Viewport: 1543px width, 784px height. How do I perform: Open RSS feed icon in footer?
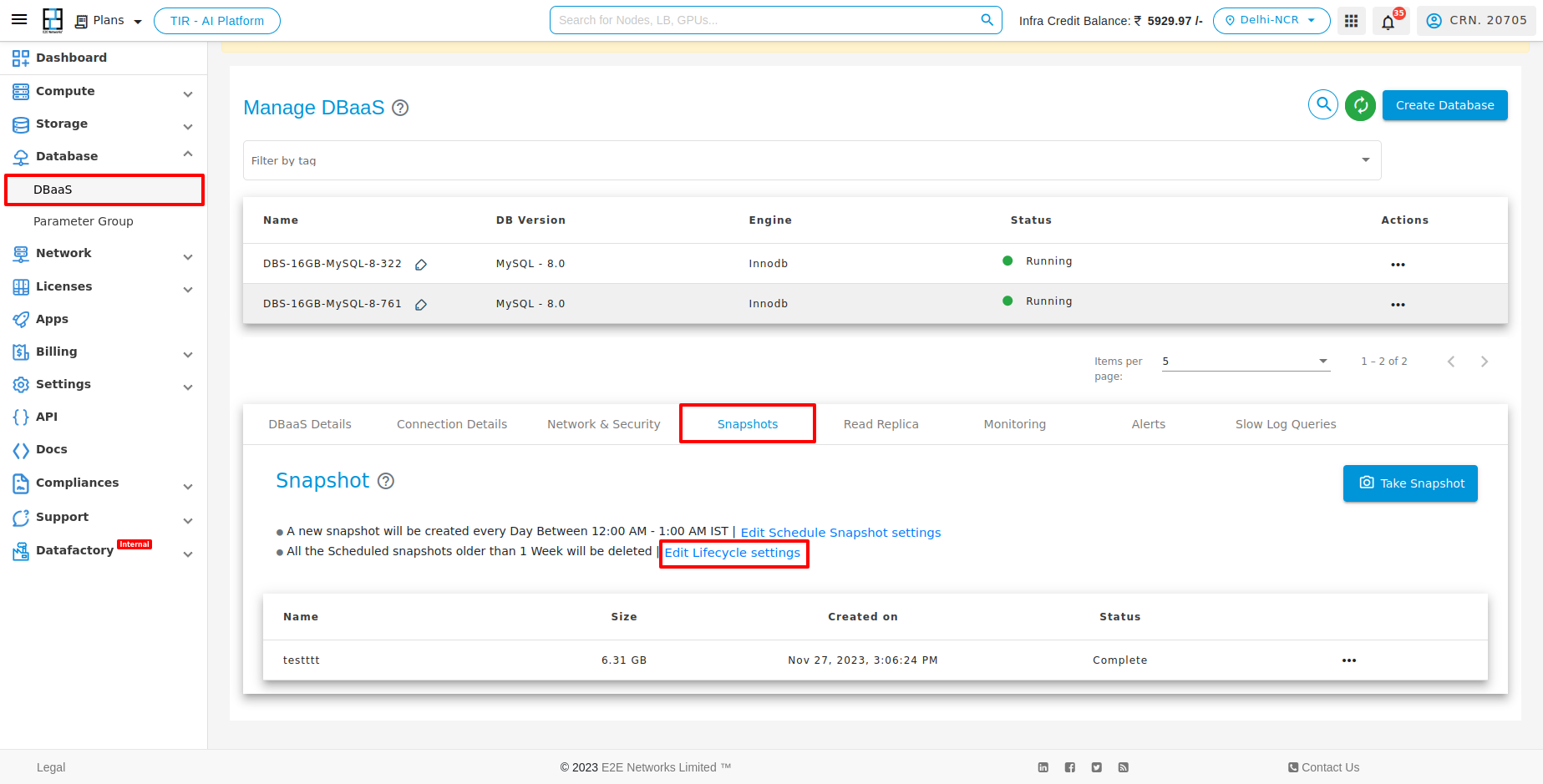pyautogui.click(x=1124, y=767)
